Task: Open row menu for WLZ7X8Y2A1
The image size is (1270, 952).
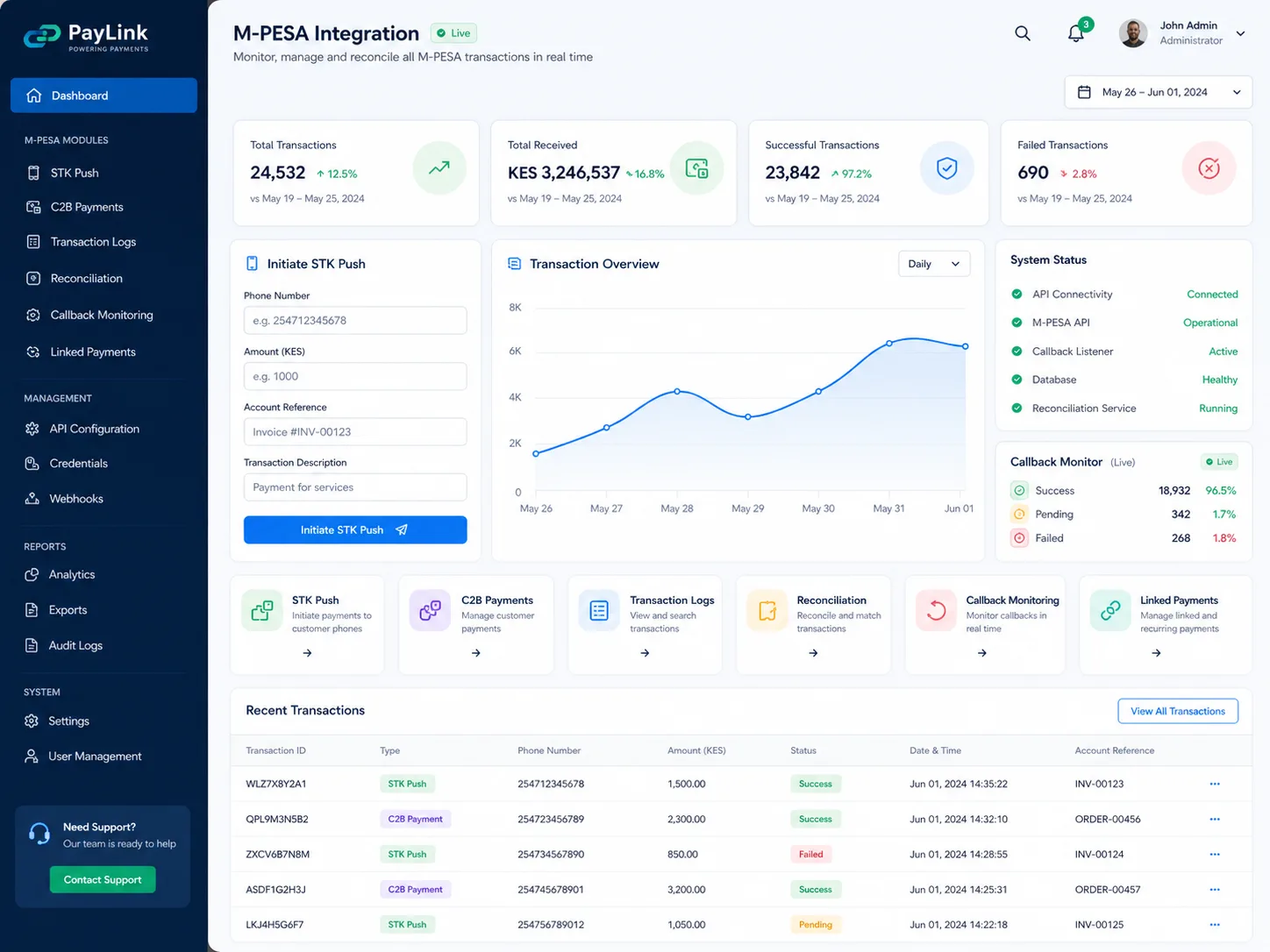Action: [1215, 784]
